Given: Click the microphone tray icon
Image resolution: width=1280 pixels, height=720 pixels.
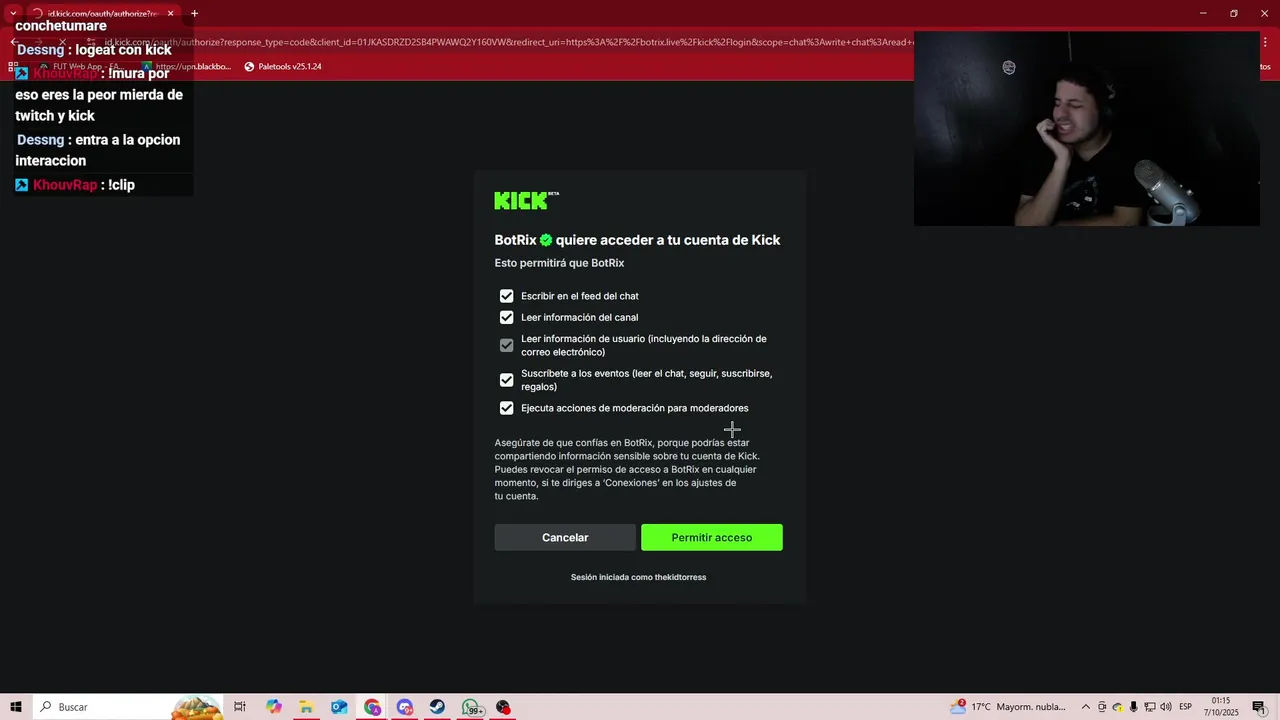Looking at the screenshot, I should pos(1134,707).
